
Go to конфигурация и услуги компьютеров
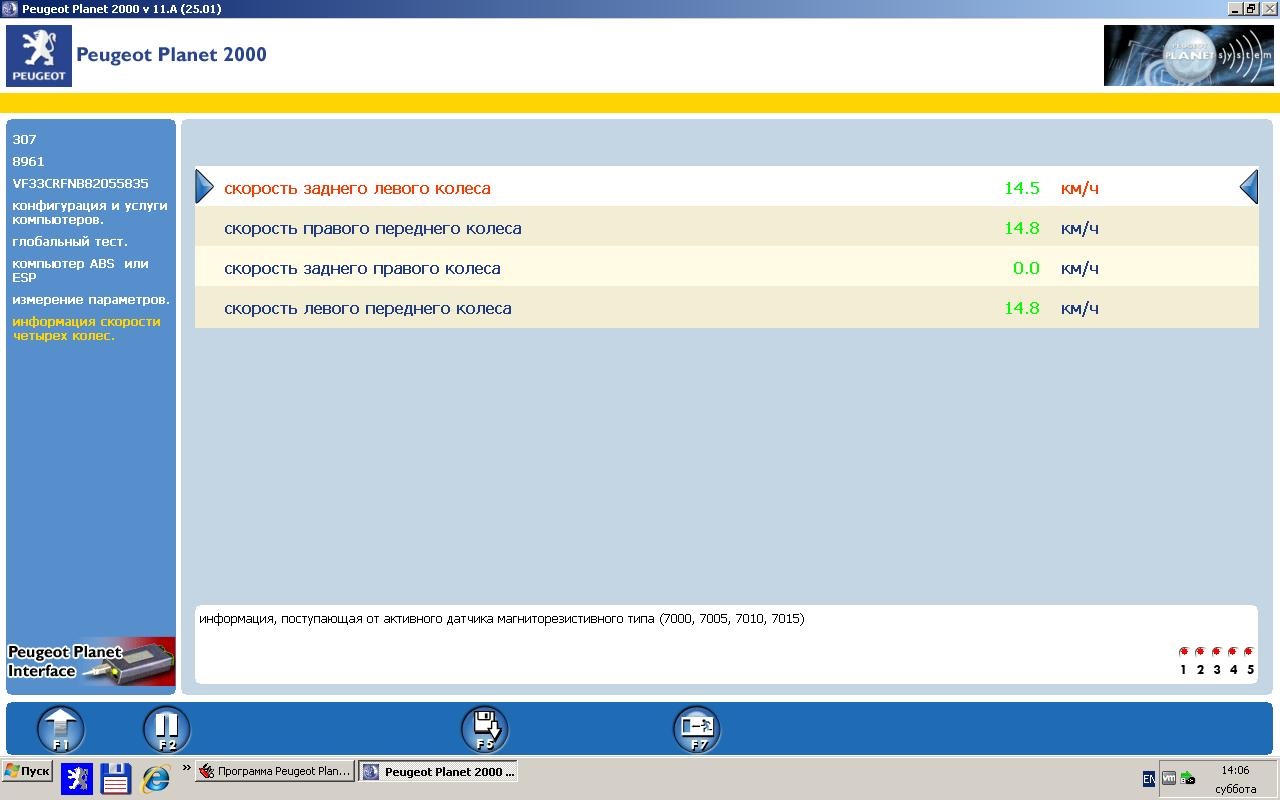[90, 212]
